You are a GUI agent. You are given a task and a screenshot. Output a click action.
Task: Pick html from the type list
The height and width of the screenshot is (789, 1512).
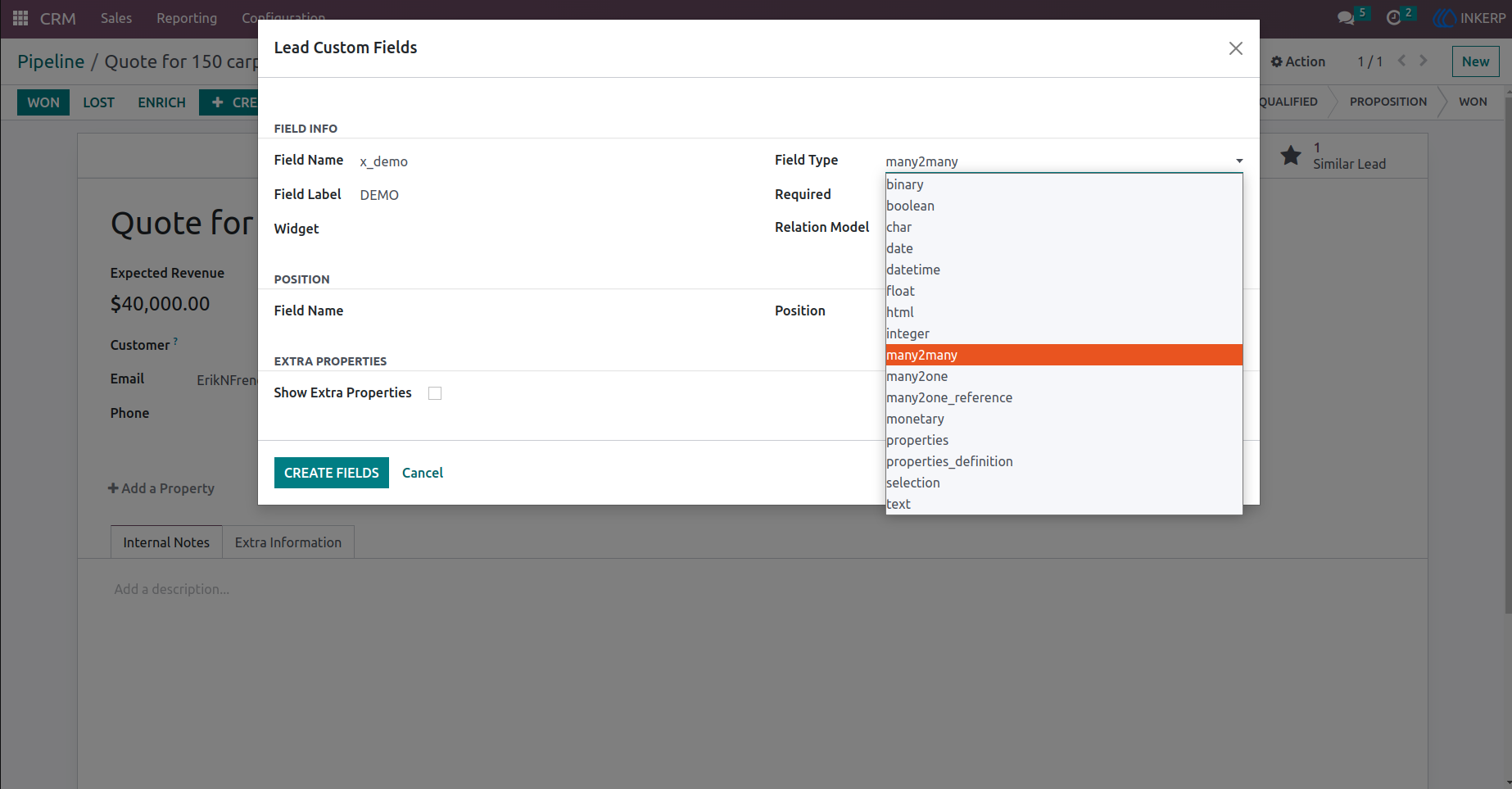pos(1064,312)
